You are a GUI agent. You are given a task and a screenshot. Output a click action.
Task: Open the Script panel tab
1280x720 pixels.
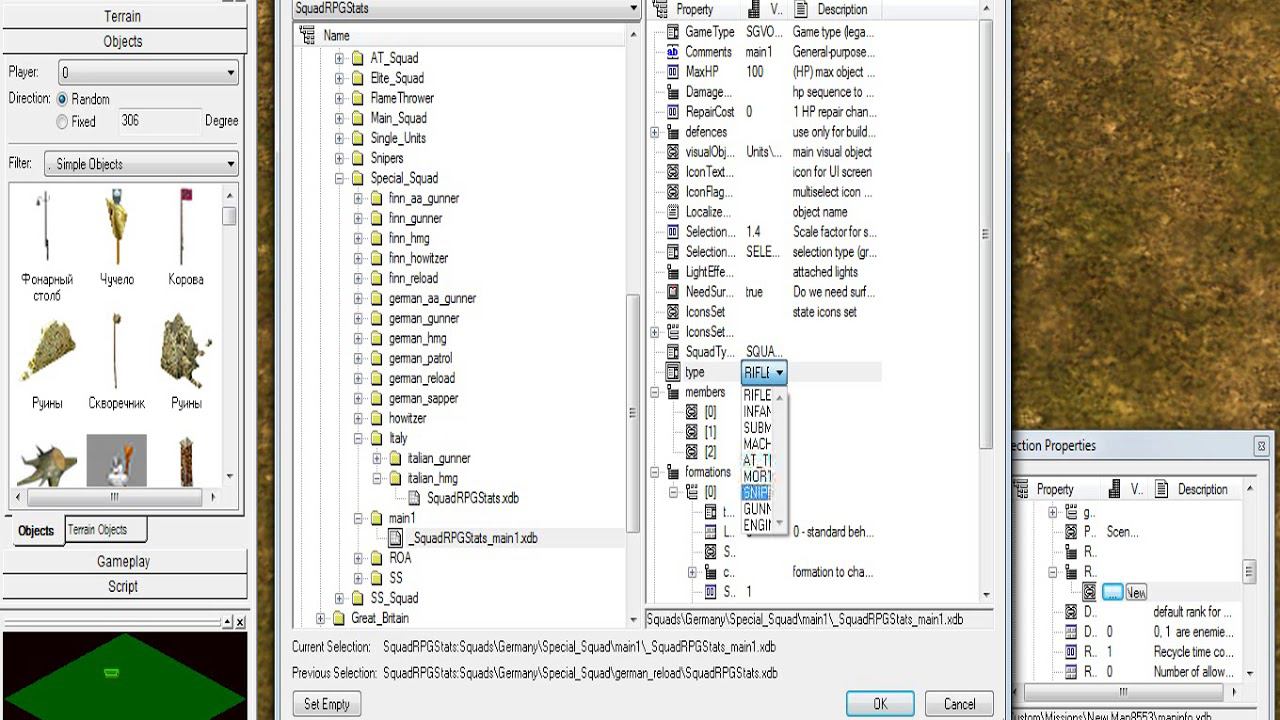click(123, 586)
